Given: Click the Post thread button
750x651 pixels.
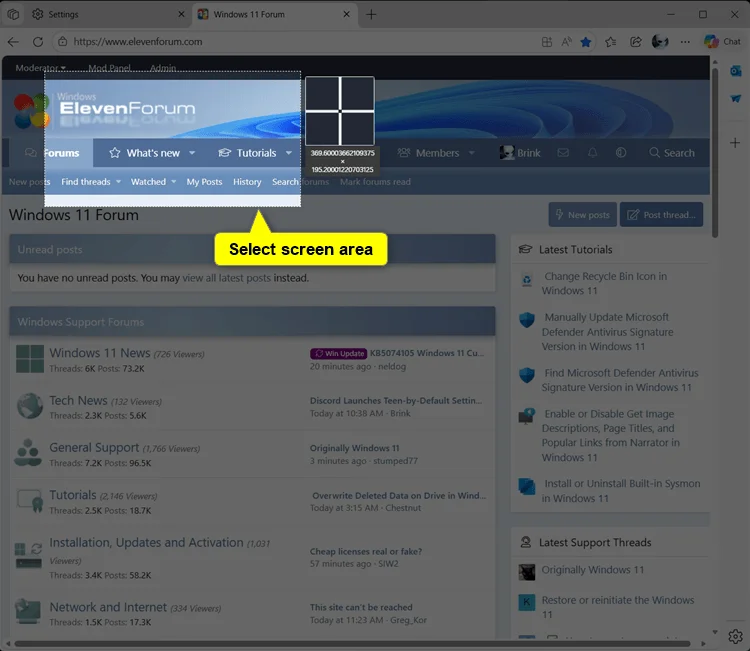Looking at the screenshot, I should click(x=661, y=215).
